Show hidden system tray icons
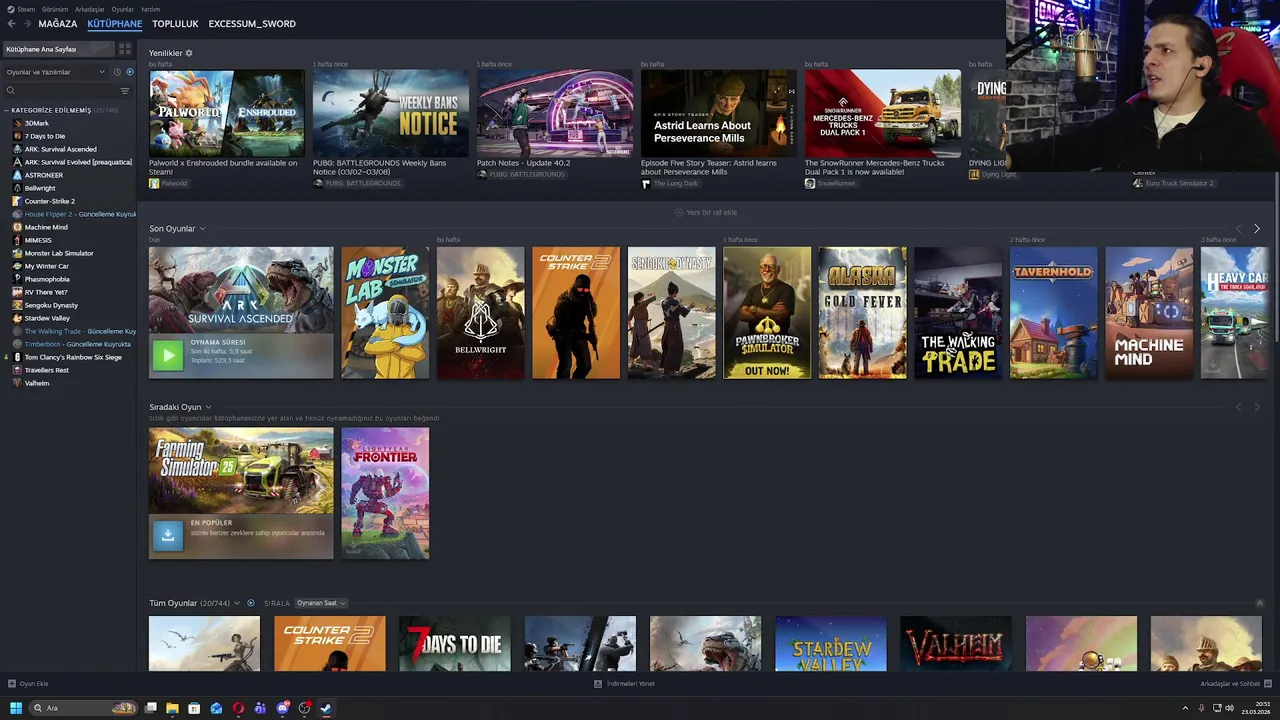Screen dimensions: 1280x720 [1187, 708]
